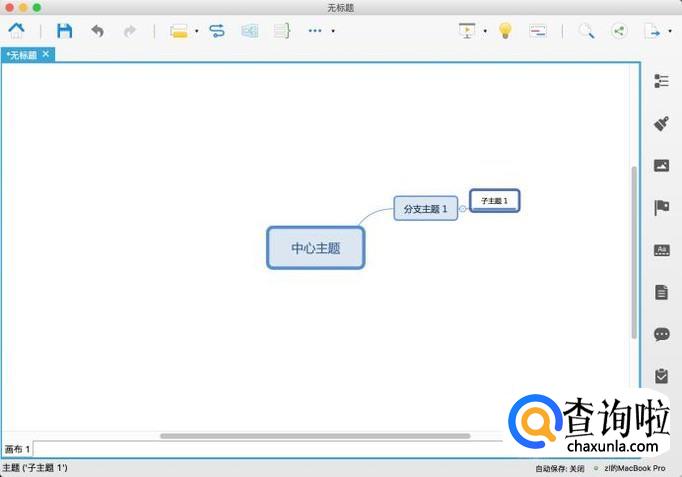Start presentation mode

[467, 31]
